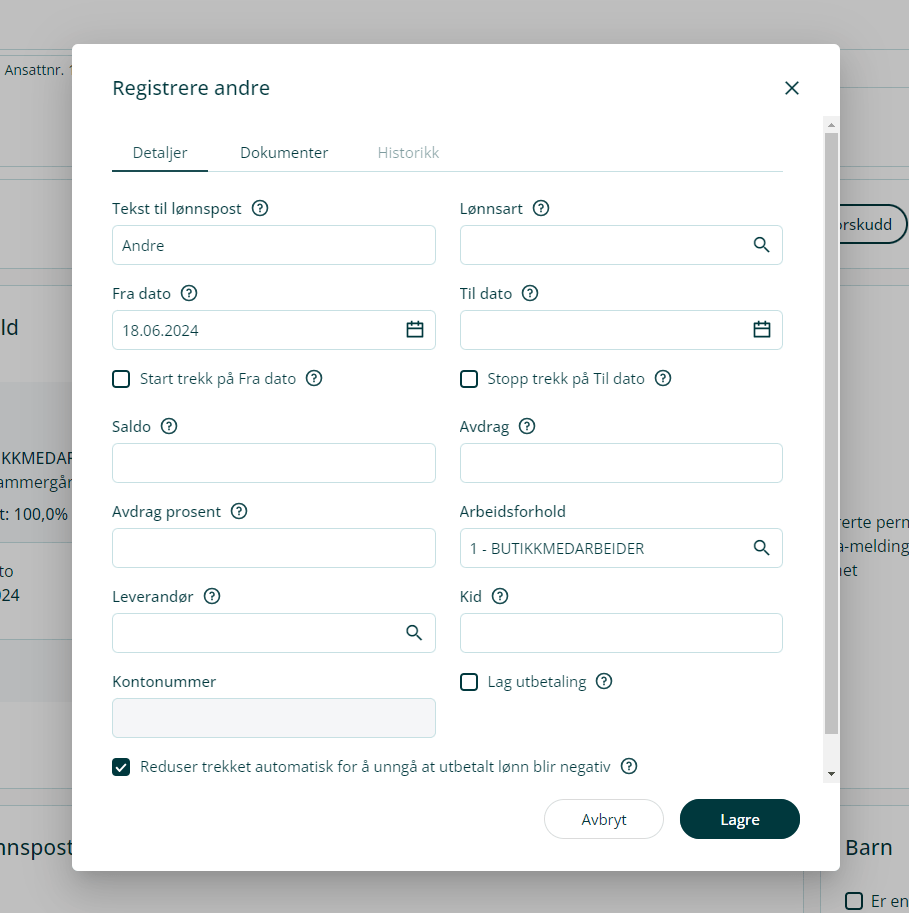Click the help icon next to Lønnsart
The height and width of the screenshot is (913, 909).
[x=541, y=209]
